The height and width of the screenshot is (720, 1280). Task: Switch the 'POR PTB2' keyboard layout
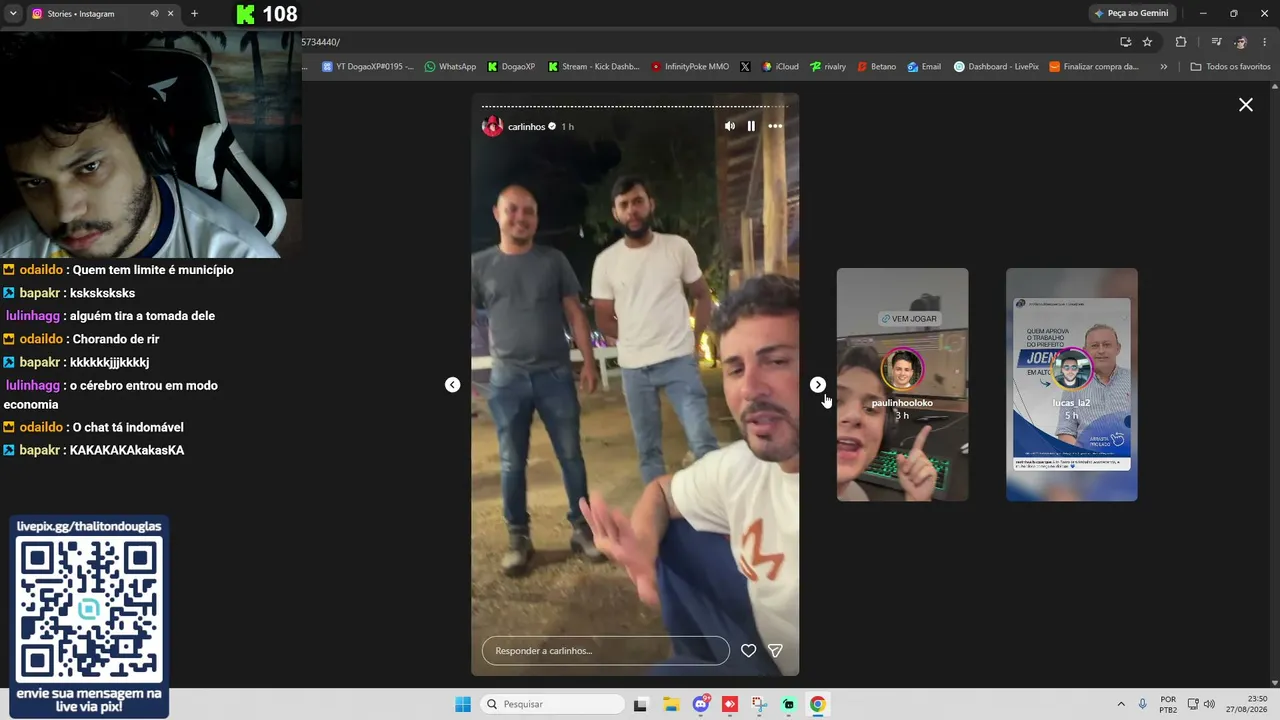click(x=1168, y=704)
